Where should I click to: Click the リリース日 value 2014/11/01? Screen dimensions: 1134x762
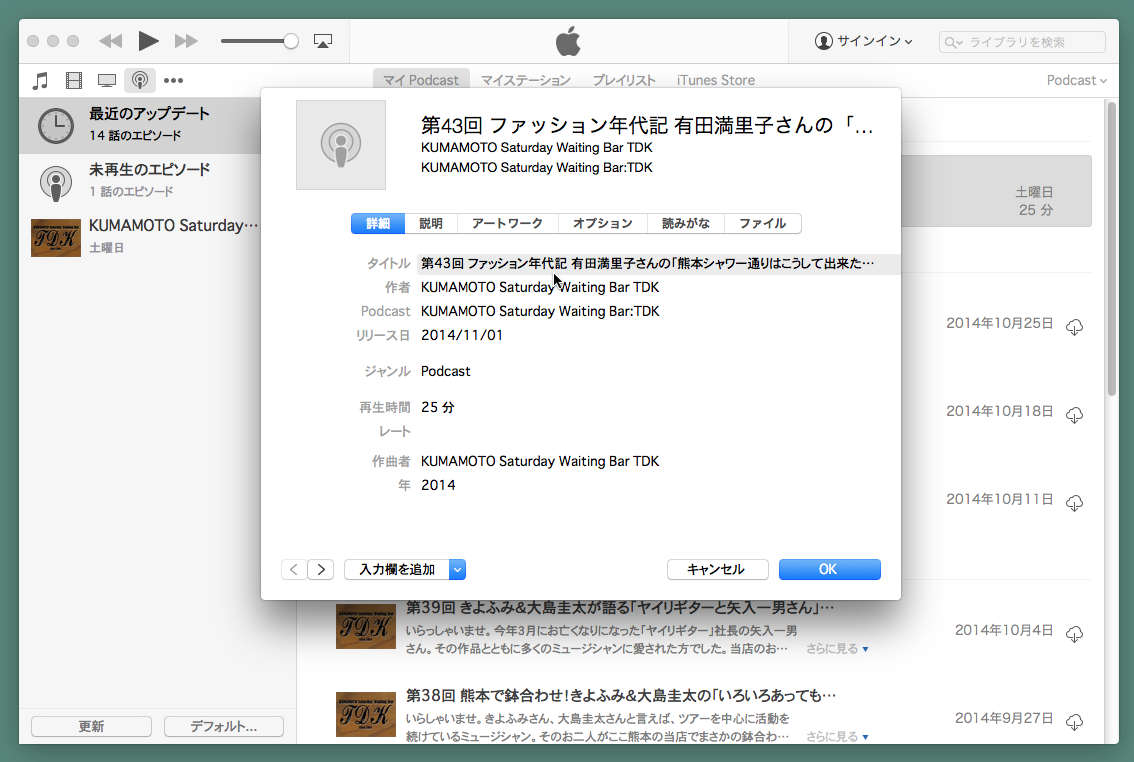click(x=461, y=335)
